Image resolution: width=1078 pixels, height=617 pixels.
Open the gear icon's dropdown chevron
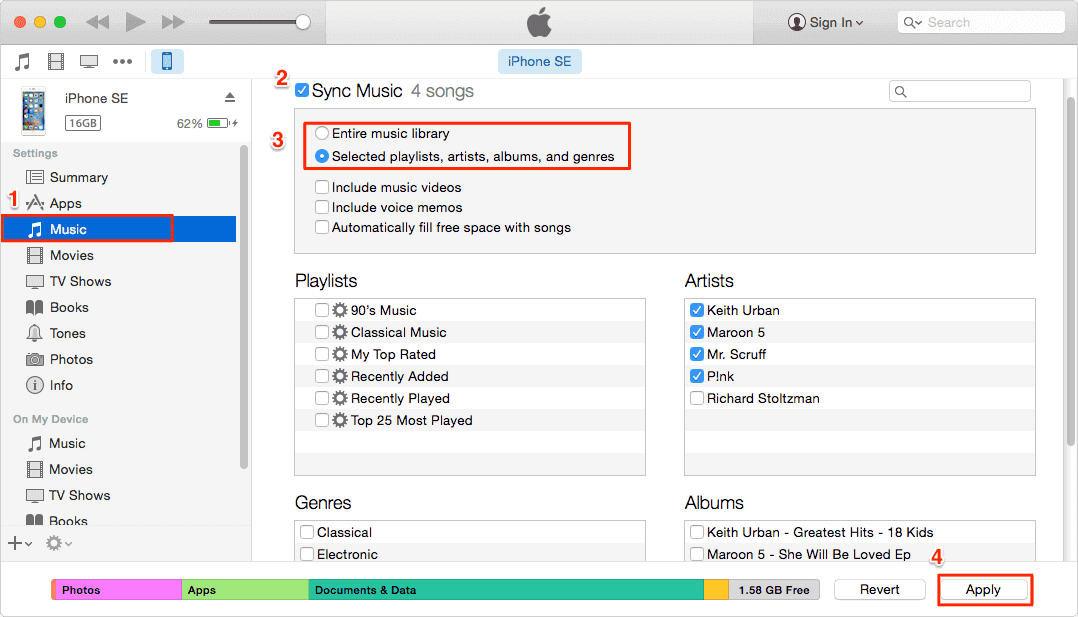(x=68, y=543)
